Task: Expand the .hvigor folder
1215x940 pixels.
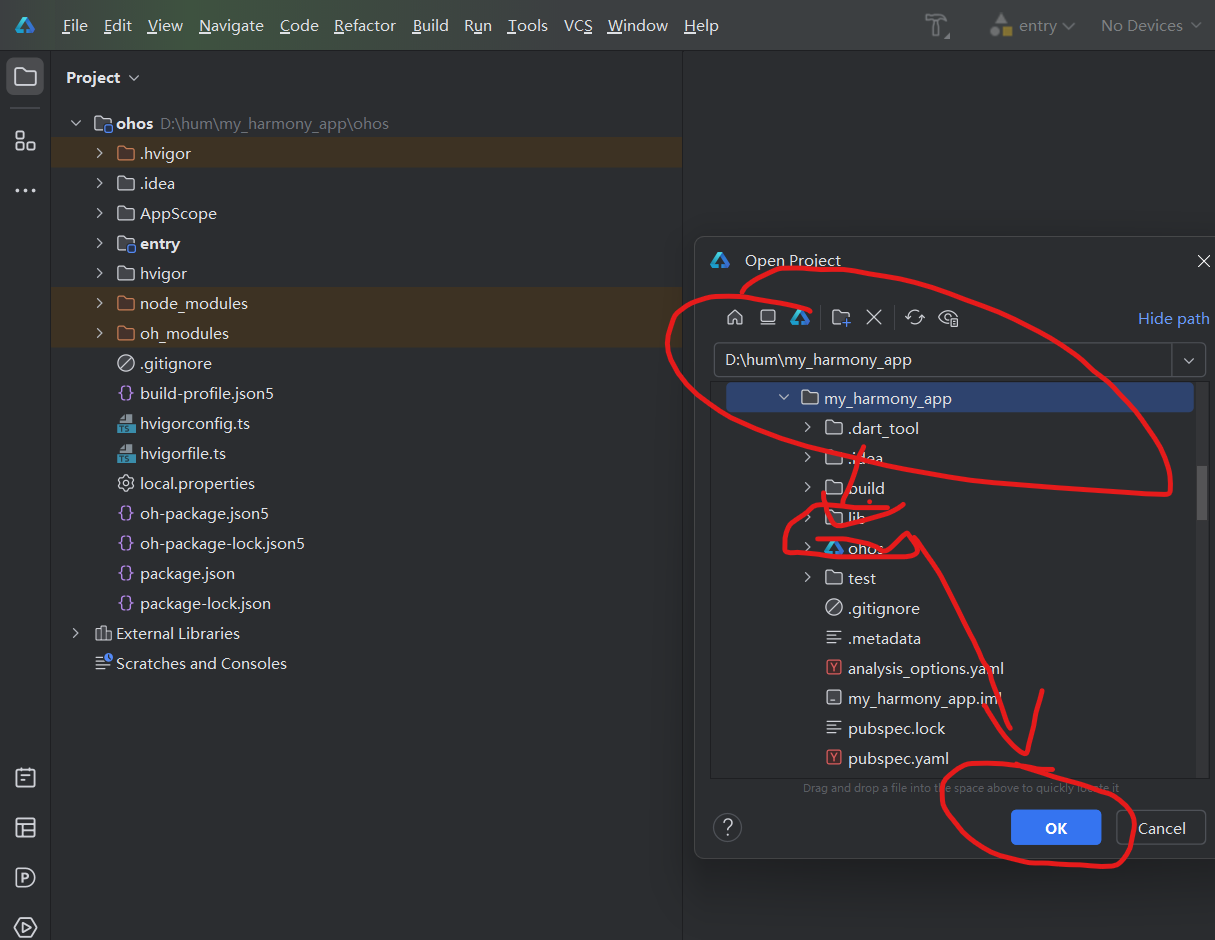Action: coord(99,153)
